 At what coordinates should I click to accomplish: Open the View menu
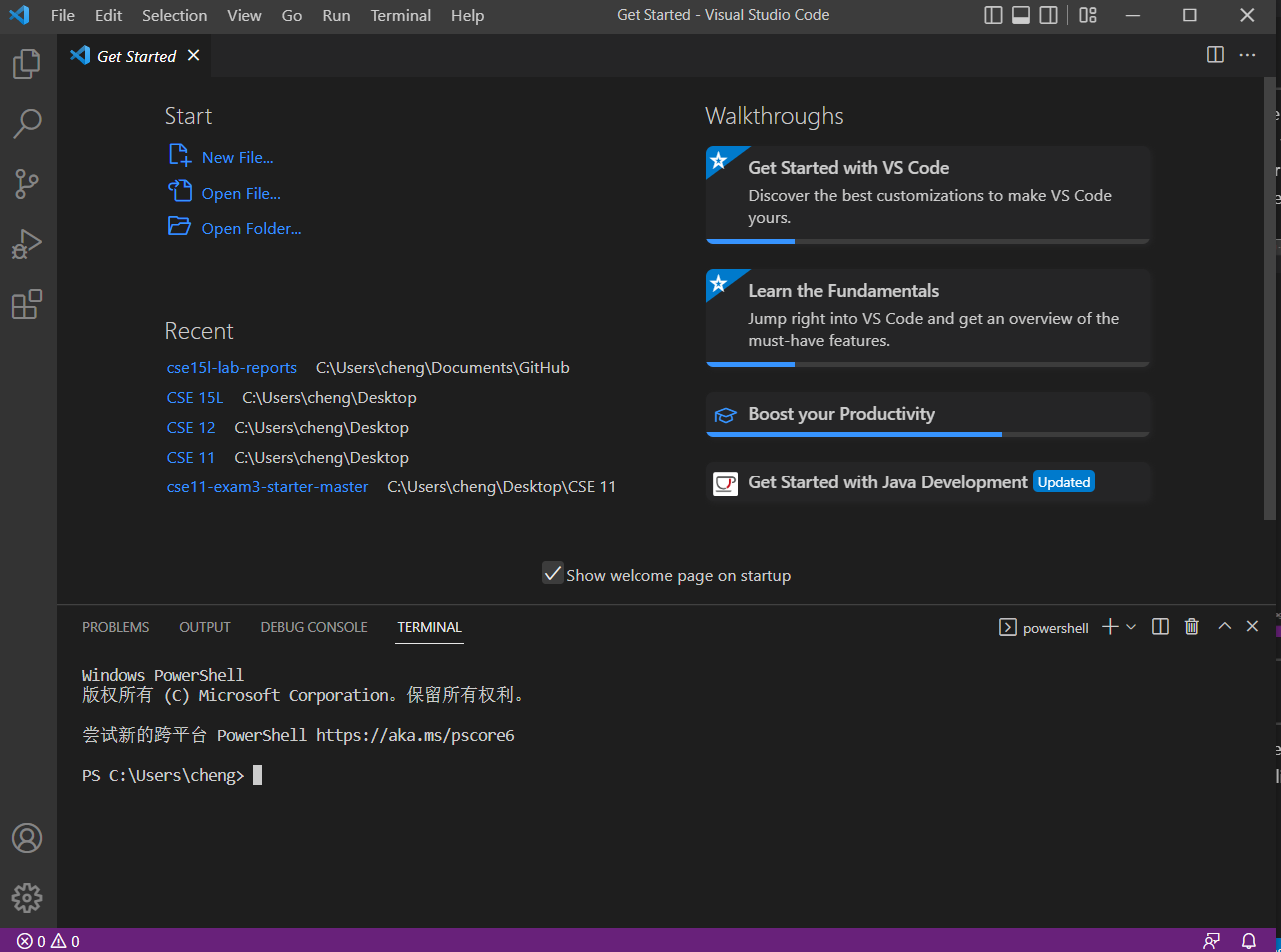pyautogui.click(x=244, y=15)
